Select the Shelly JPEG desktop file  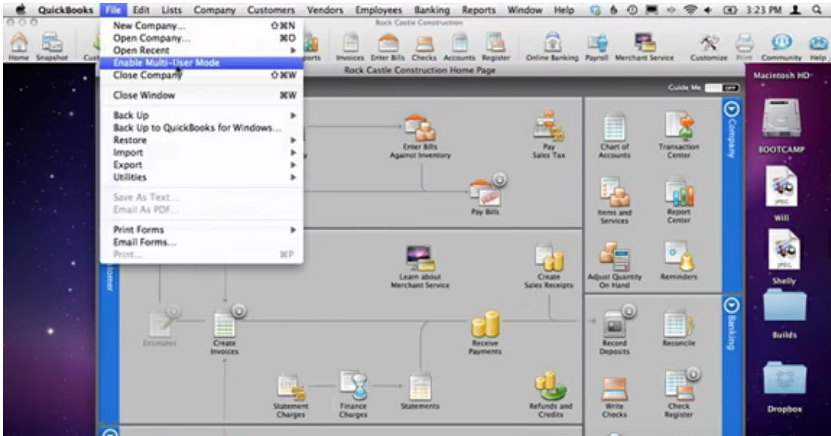click(784, 258)
